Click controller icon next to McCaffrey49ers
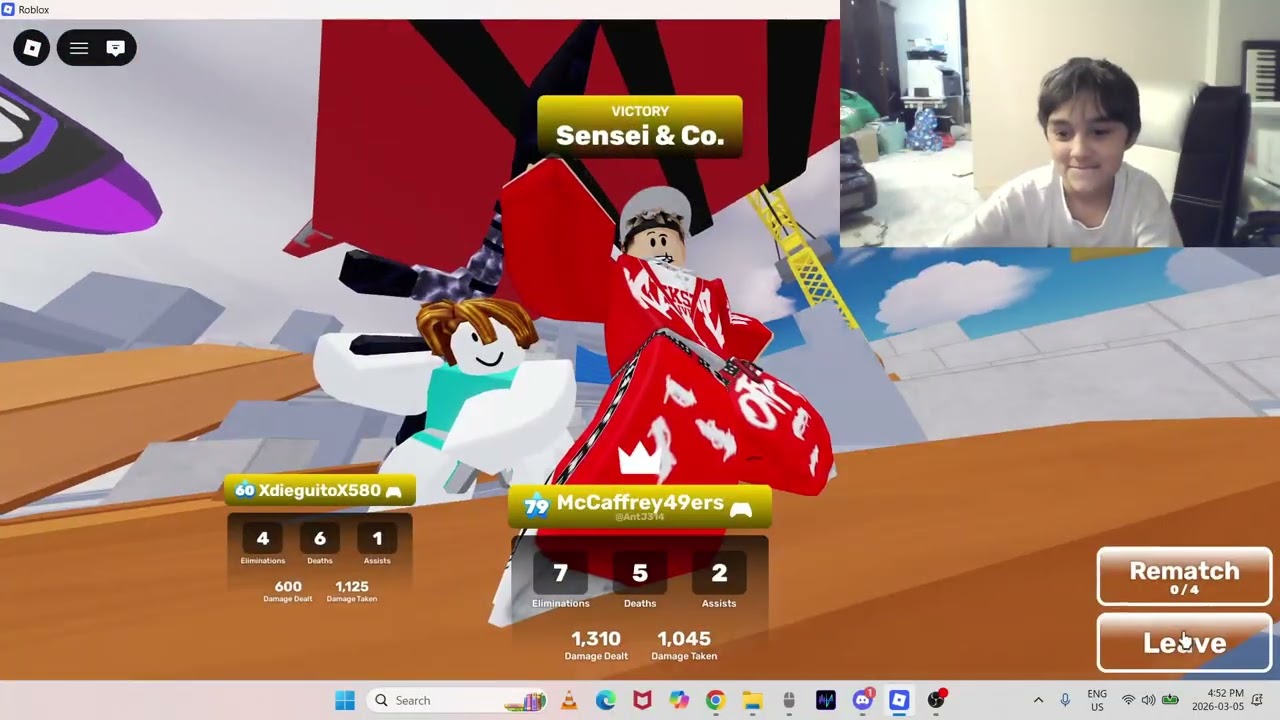 tap(740, 510)
